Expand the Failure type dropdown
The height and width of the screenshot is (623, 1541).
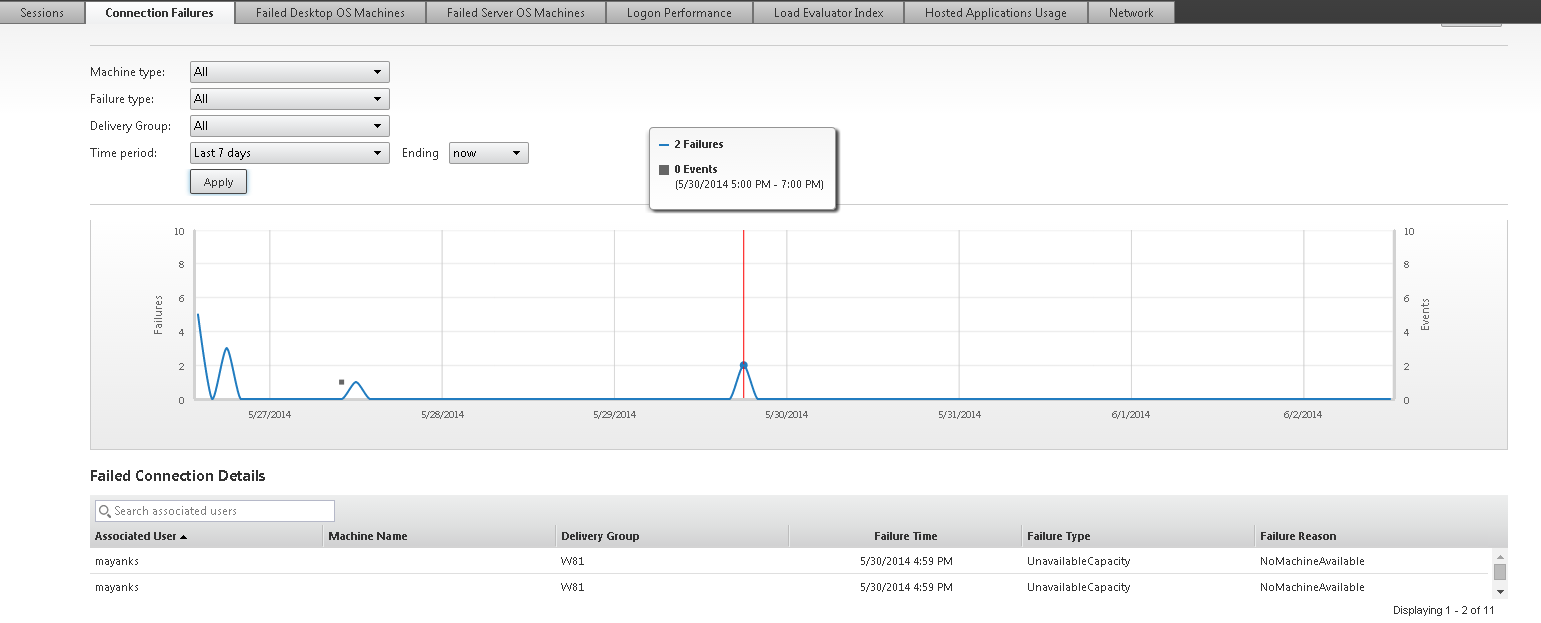[x=289, y=99]
